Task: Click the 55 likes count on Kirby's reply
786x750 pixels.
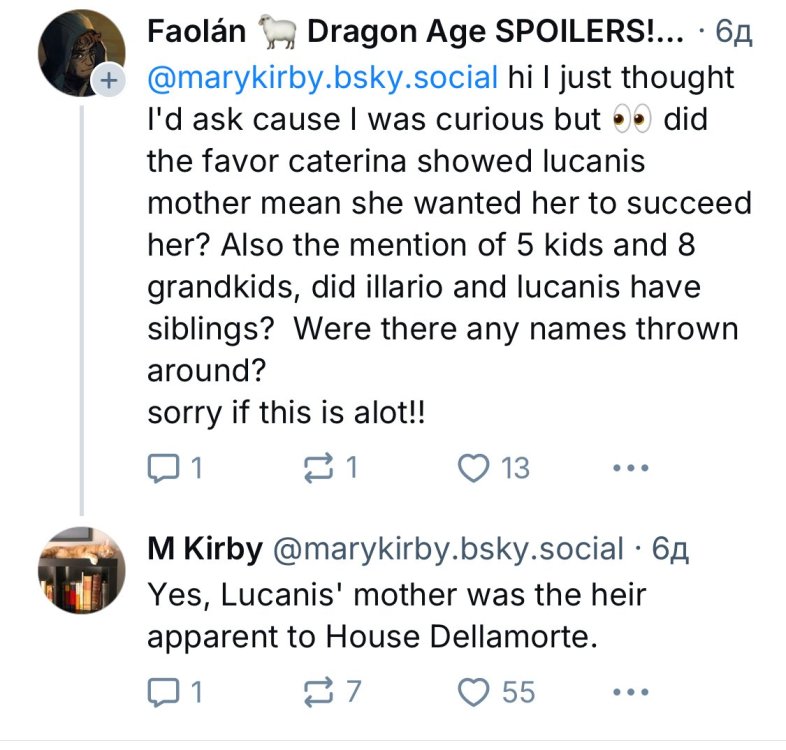Action: coord(518,691)
